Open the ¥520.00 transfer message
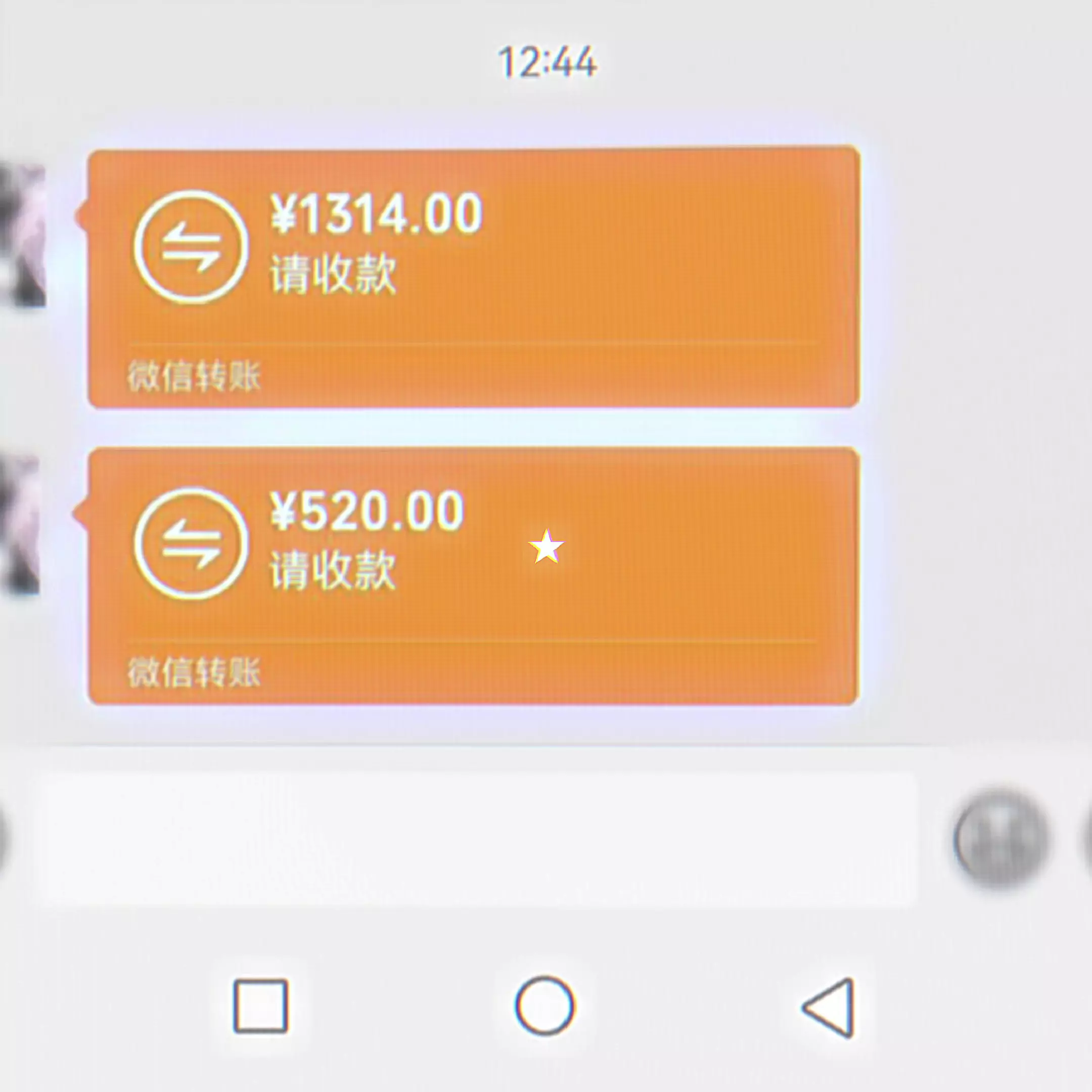Image resolution: width=1092 pixels, height=1092 pixels. coord(474,576)
